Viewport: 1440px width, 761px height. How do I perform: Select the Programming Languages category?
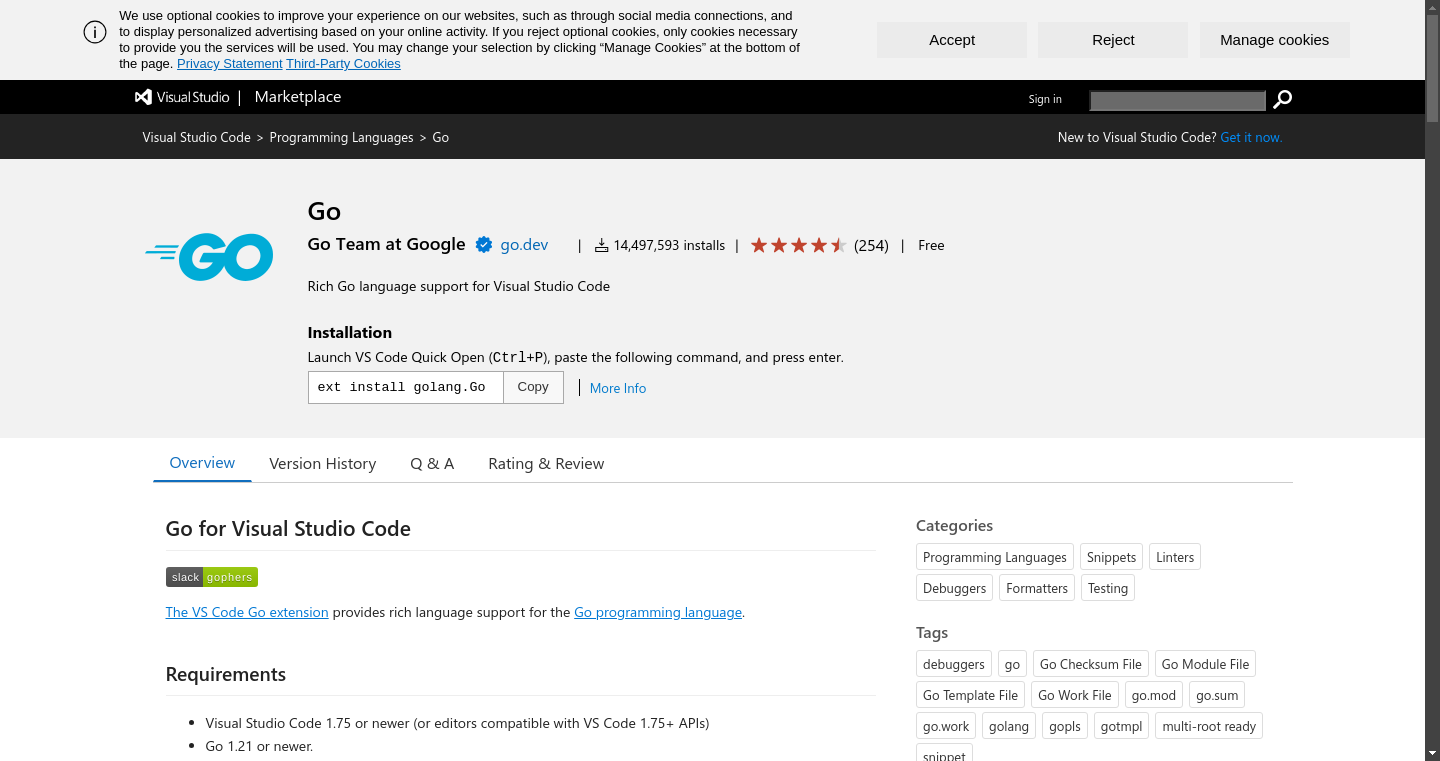tap(995, 557)
